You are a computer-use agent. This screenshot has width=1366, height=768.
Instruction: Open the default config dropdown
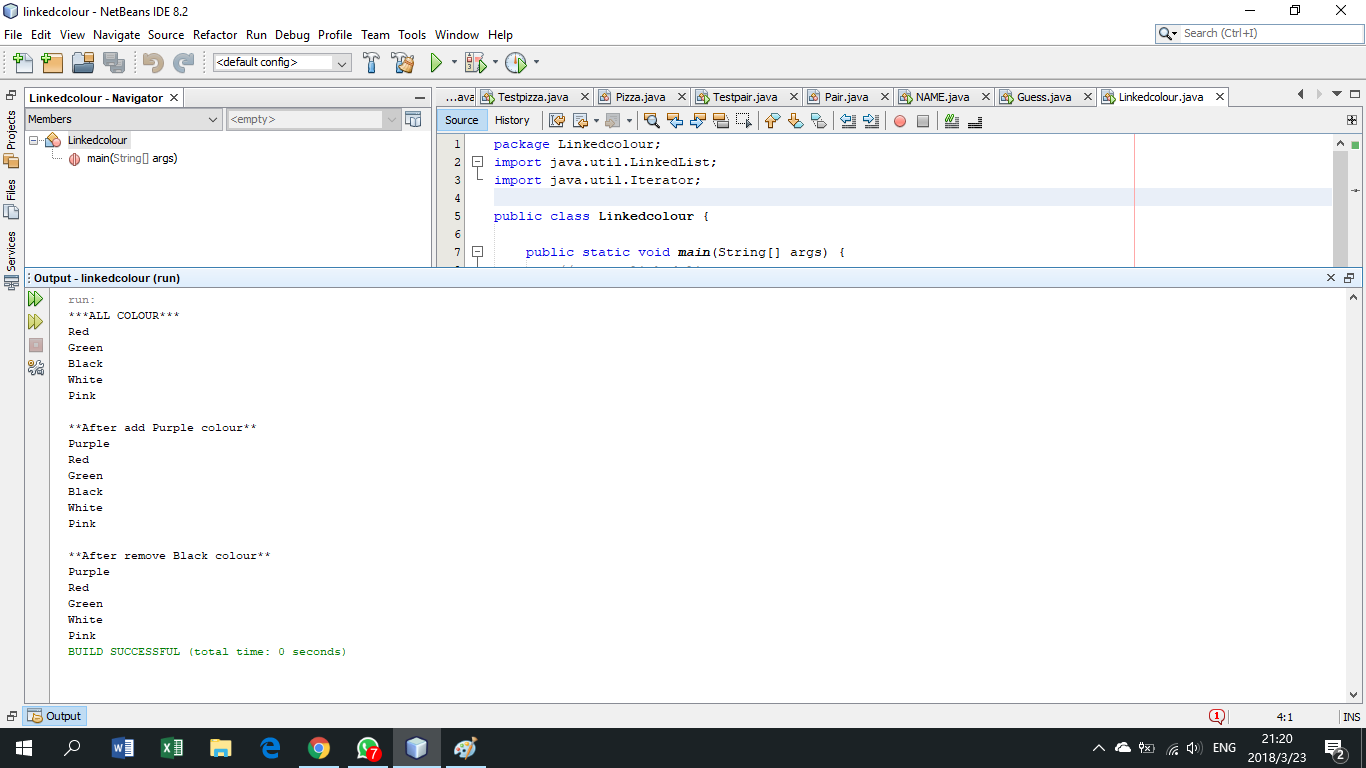[343, 62]
